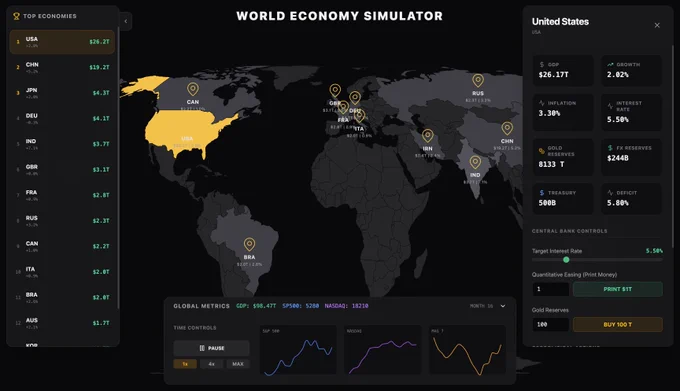
Task: Select BRA row in Top Economies
Action: [x=62, y=297]
